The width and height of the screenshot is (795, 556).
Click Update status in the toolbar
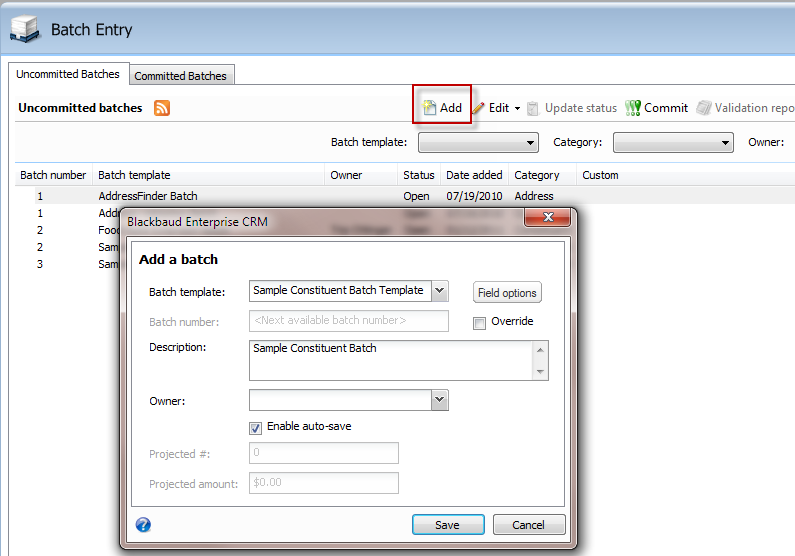(x=572, y=108)
